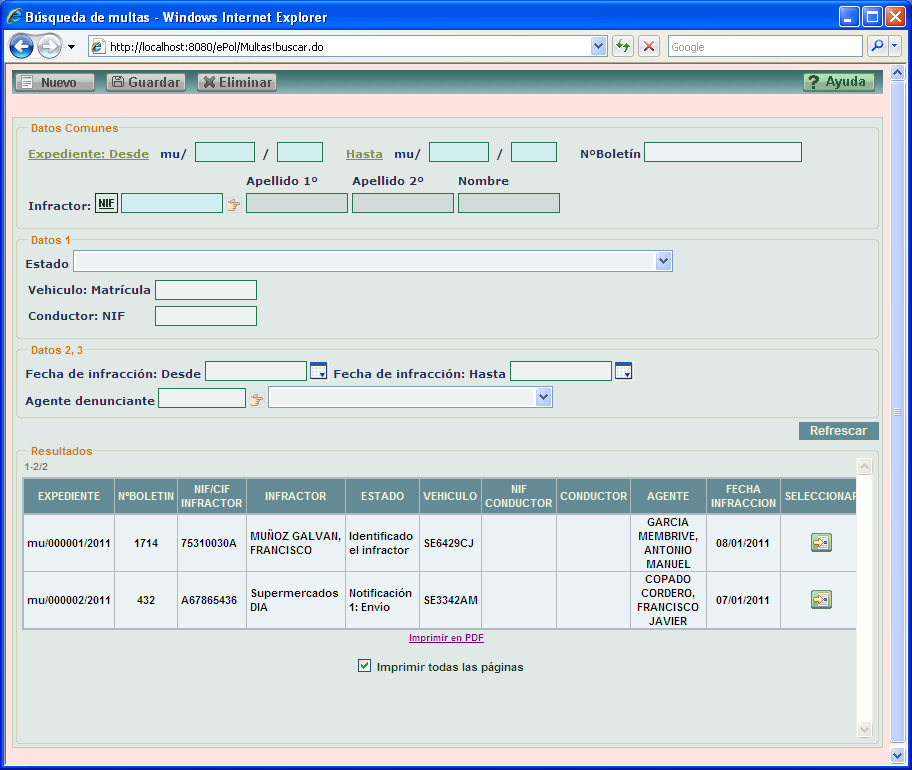Screen dimensions: 912x770
Task: Click the Nuevo toolbar button
Action: 55,83
